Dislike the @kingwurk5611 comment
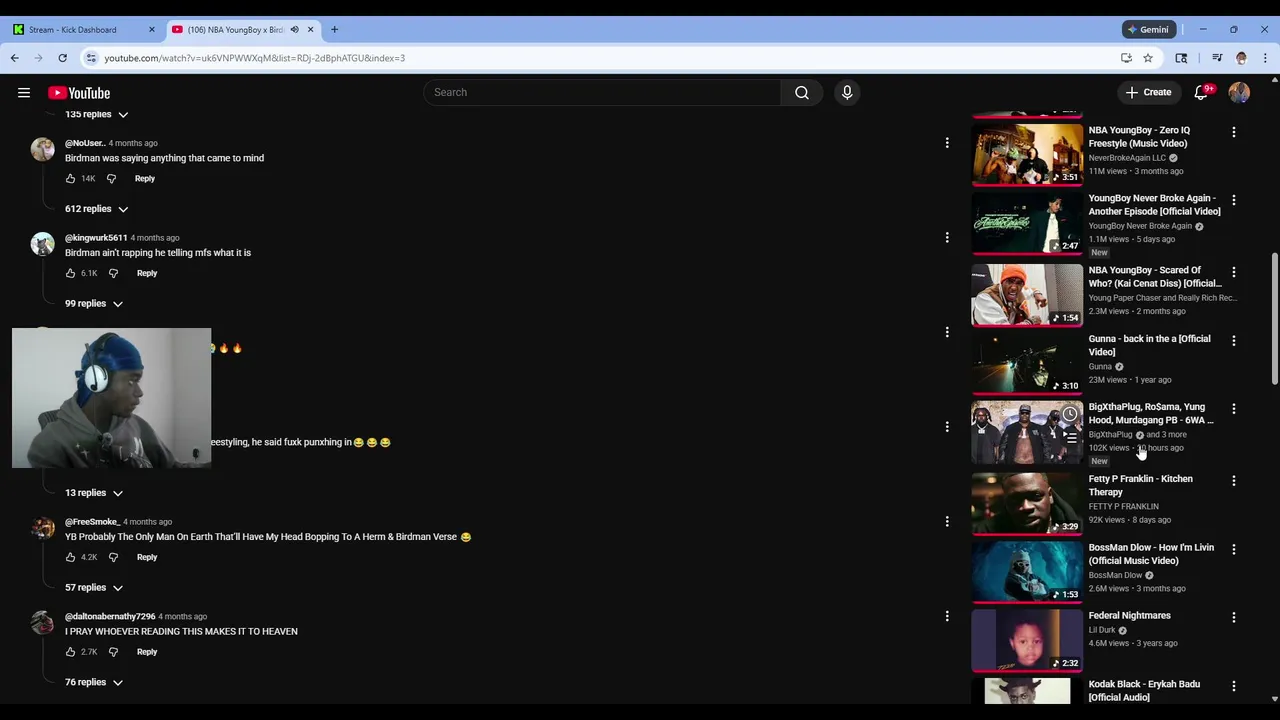The height and width of the screenshot is (720, 1280). click(113, 273)
